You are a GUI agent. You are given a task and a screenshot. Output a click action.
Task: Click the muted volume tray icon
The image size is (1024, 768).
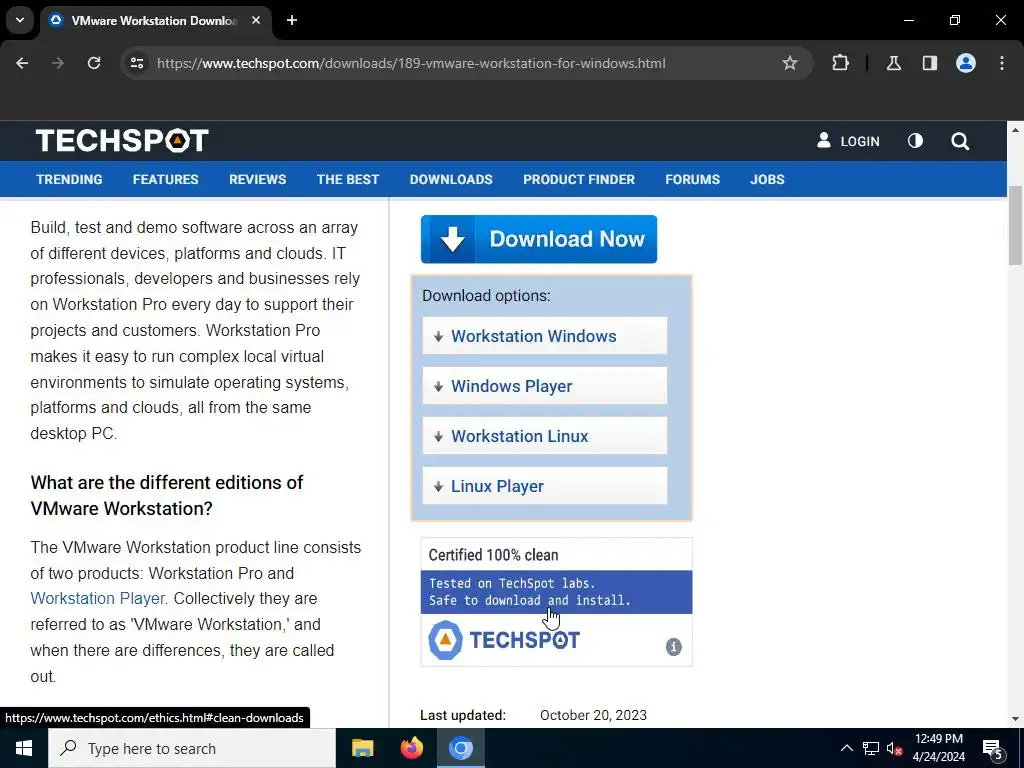pyautogui.click(x=894, y=748)
